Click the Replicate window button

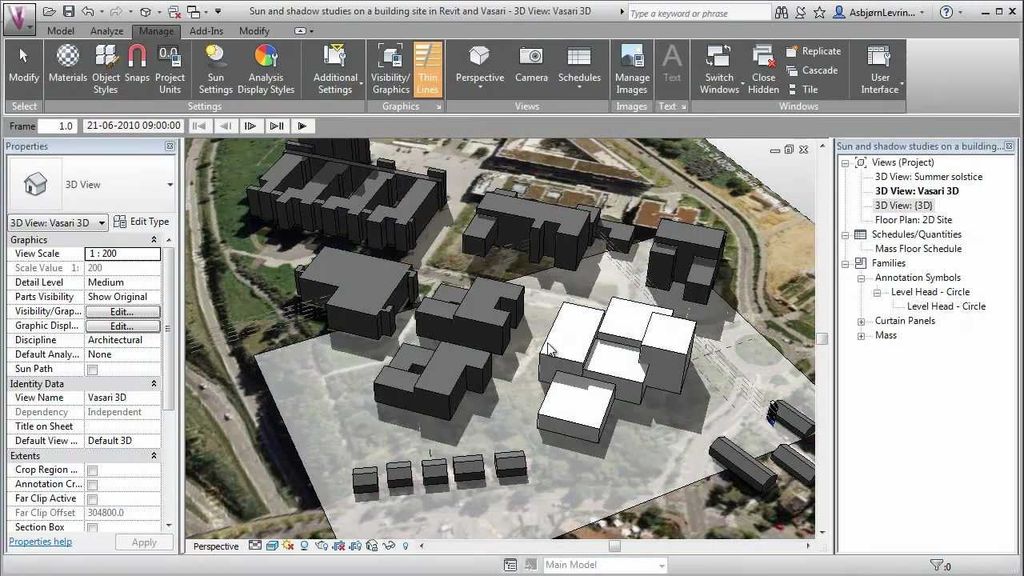[814, 51]
